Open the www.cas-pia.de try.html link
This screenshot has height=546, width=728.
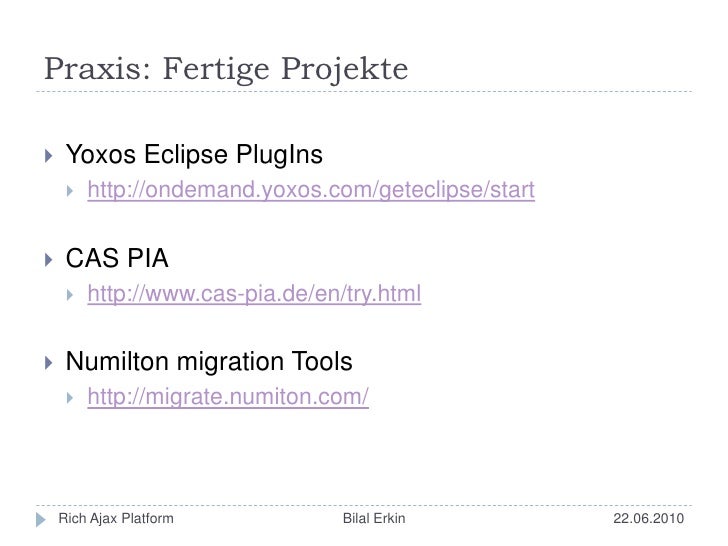(x=254, y=294)
